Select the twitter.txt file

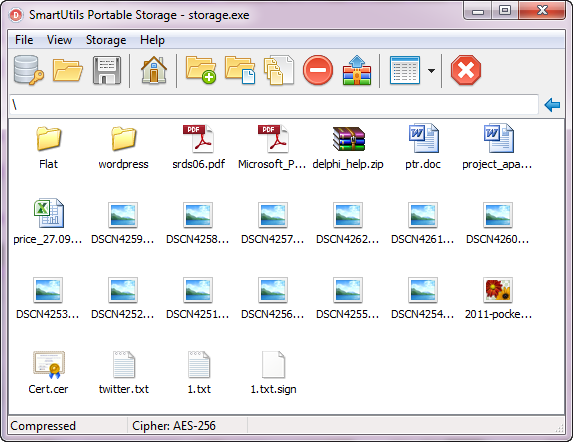point(124,373)
